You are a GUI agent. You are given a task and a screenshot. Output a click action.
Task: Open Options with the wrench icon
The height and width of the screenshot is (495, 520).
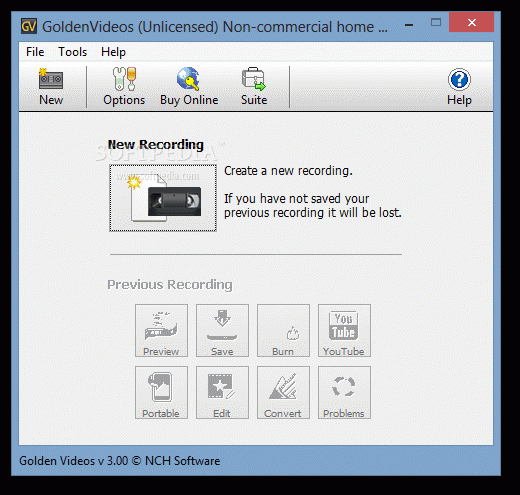click(x=124, y=79)
